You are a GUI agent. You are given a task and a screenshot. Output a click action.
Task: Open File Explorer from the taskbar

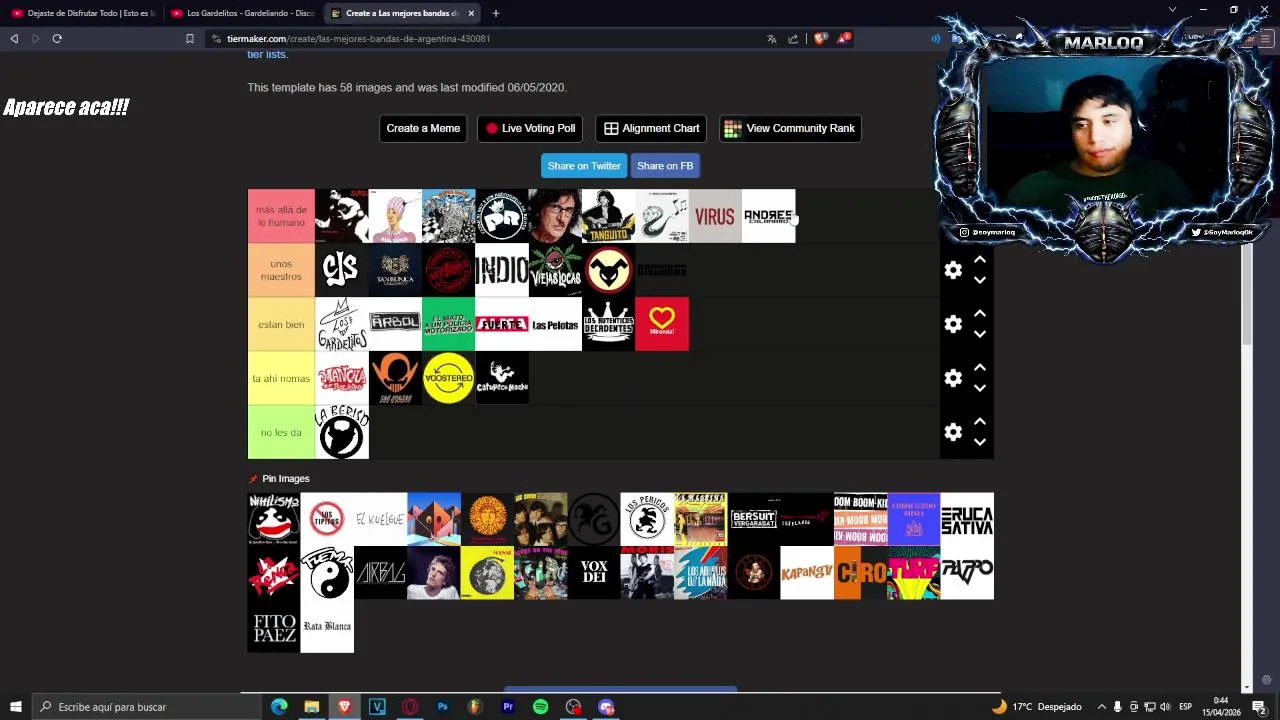pos(312,707)
